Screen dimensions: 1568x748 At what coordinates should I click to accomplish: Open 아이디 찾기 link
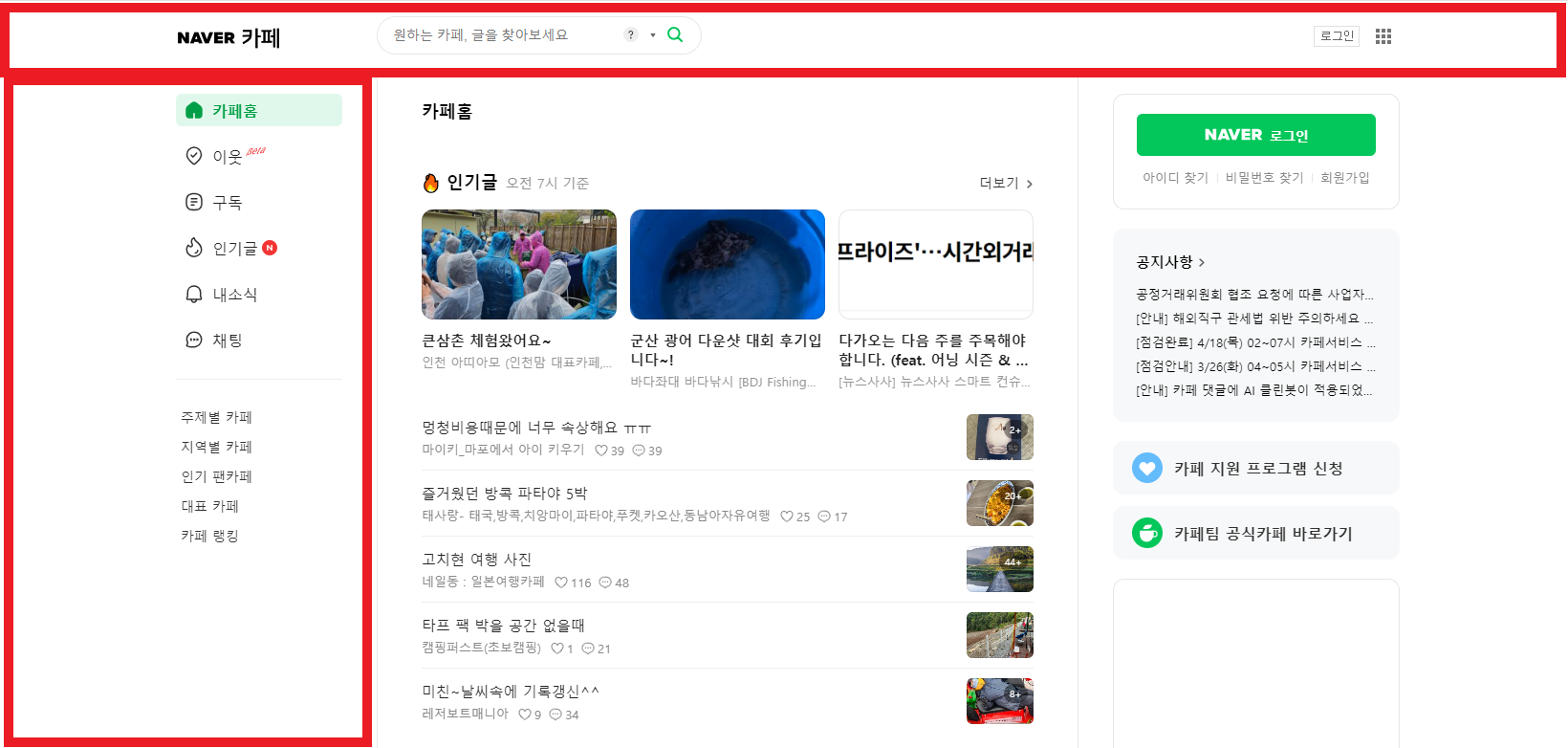coord(1176,178)
